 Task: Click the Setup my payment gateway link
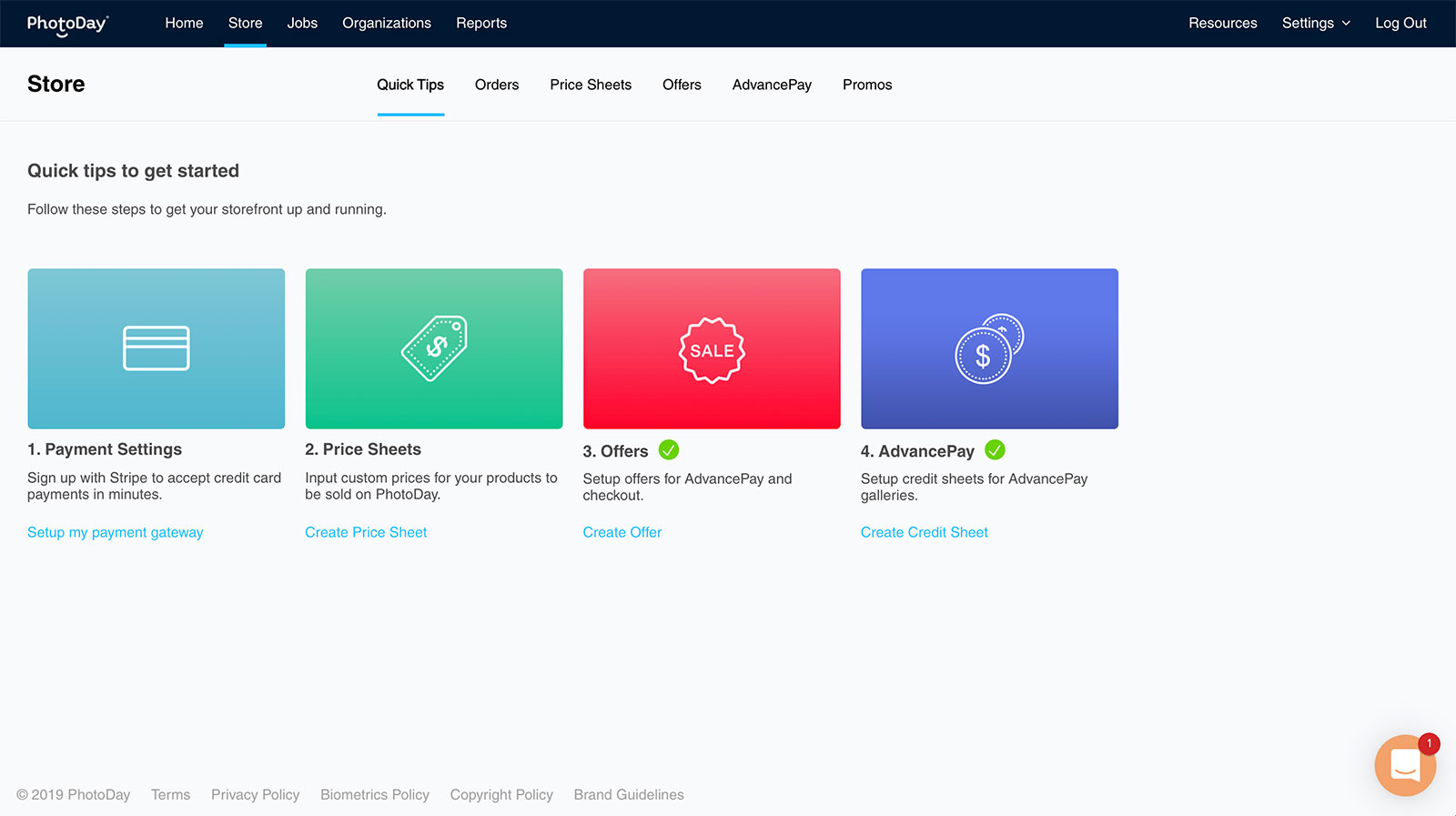(x=116, y=532)
